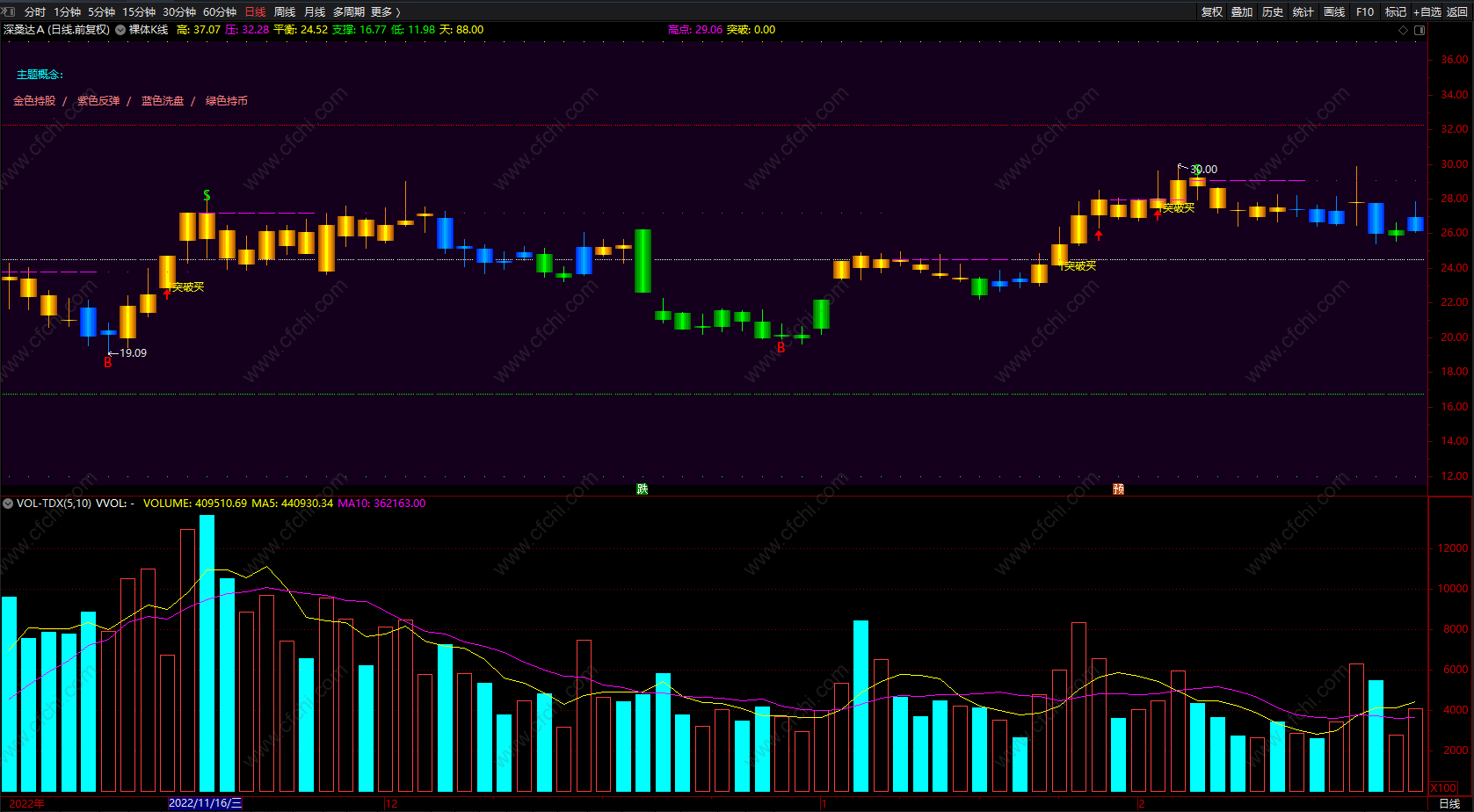
Task: Click the green 跌 marker on time axis
Action: pos(643,489)
